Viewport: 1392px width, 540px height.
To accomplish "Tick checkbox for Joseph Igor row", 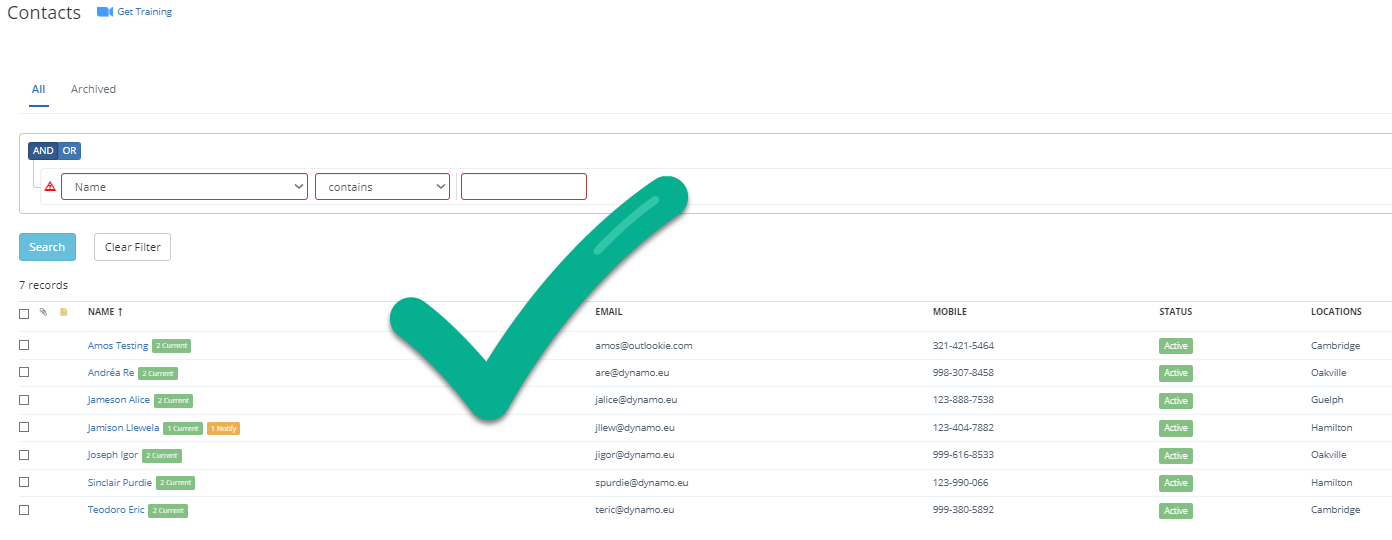I will pos(24,455).
